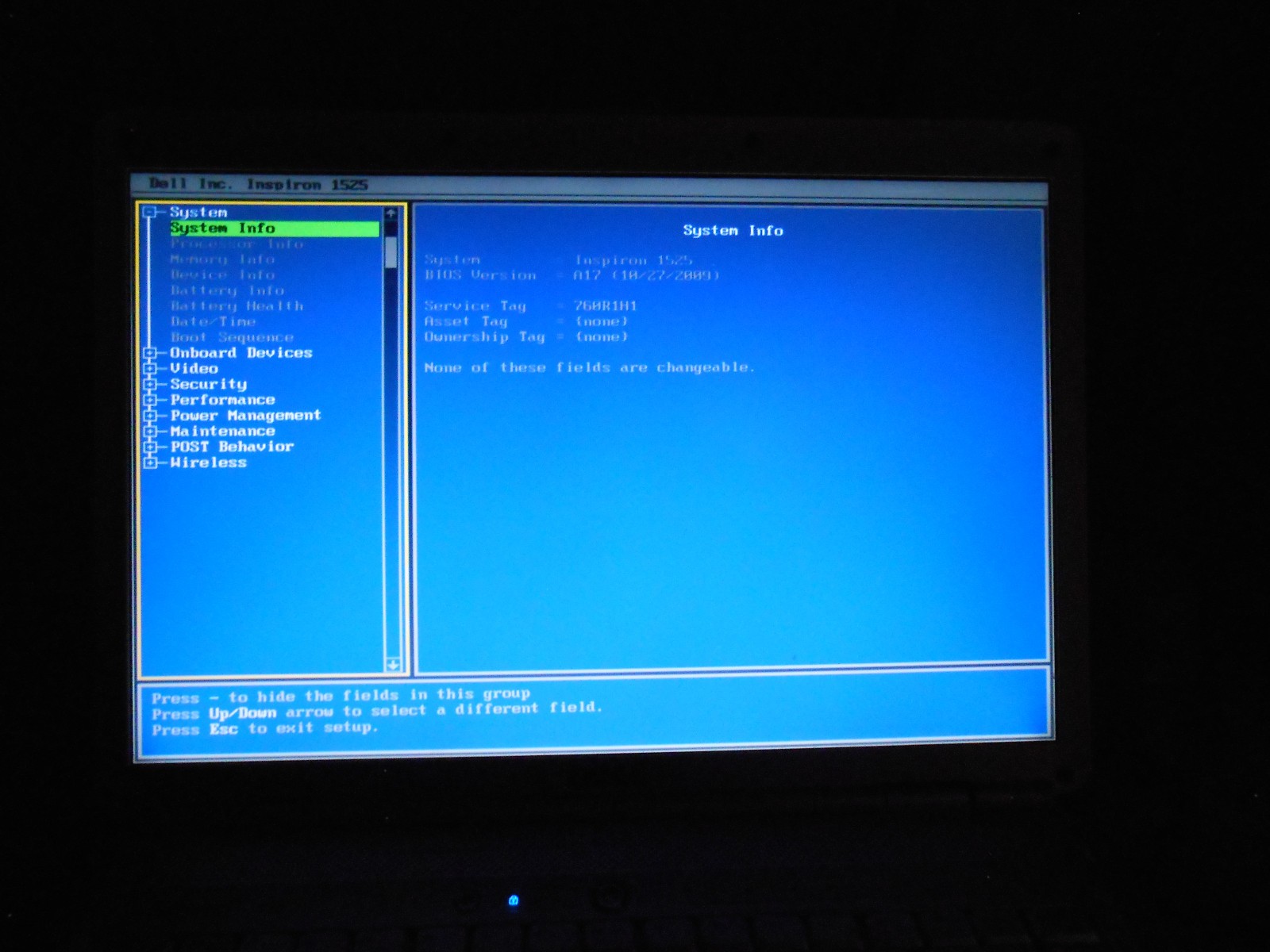Click the System Info heading in right panel
This screenshot has width=1270, height=952.
pos(733,231)
